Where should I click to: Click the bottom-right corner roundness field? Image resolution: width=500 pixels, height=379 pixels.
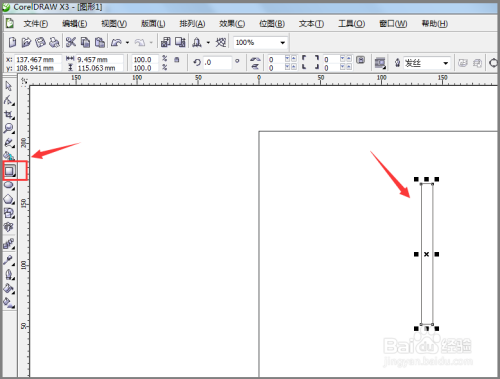[x=332, y=68]
